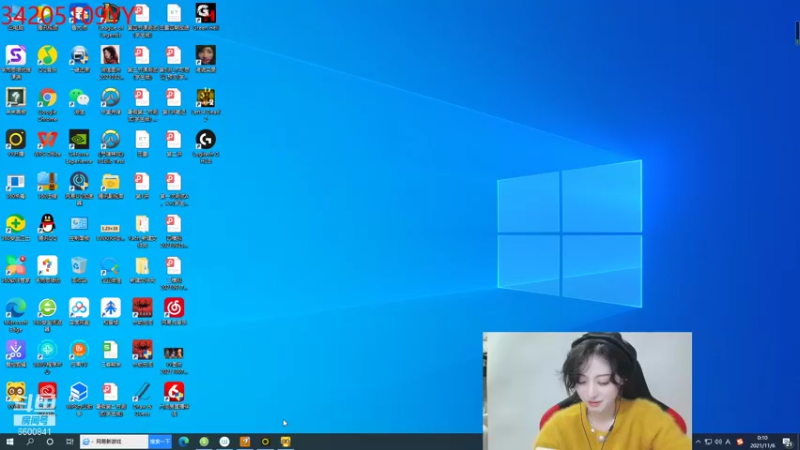Open the Edge icon pinned on the taskbar
The height and width of the screenshot is (450, 800).
point(184,441)
